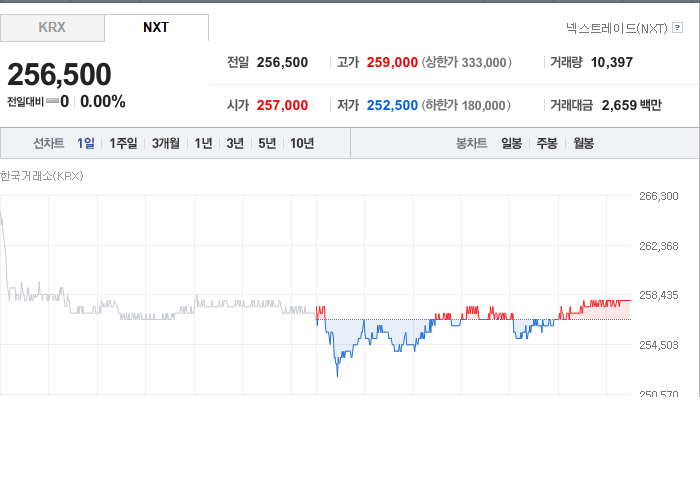700x490 pixels.
Task: Click the 254,503 axis label
Action: [658, 345]
